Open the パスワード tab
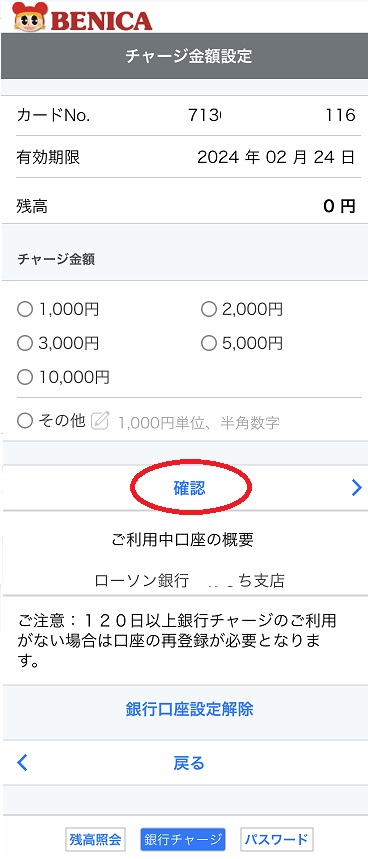368x859 pixels. (x=277, y=839)
